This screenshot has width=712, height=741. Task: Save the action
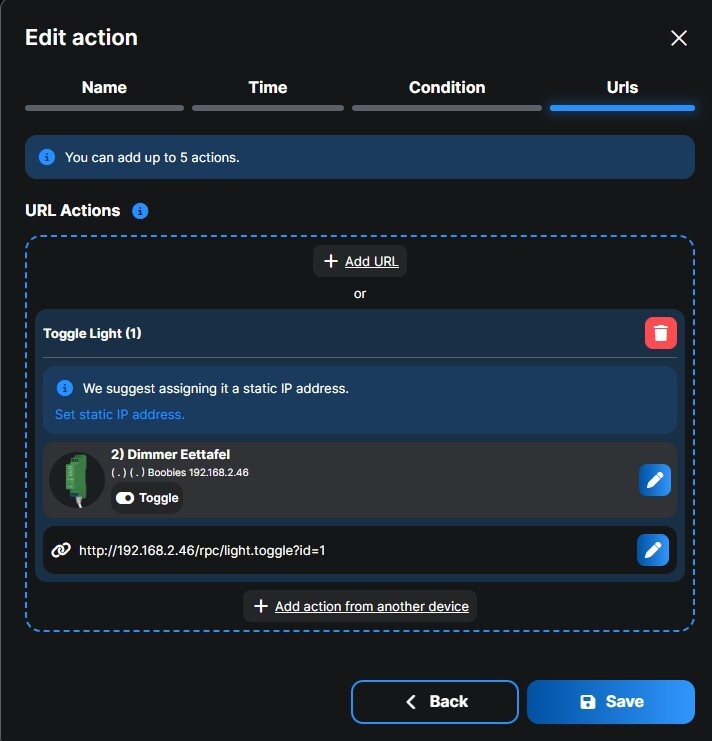pyautogui.click(x=611, y=702)
